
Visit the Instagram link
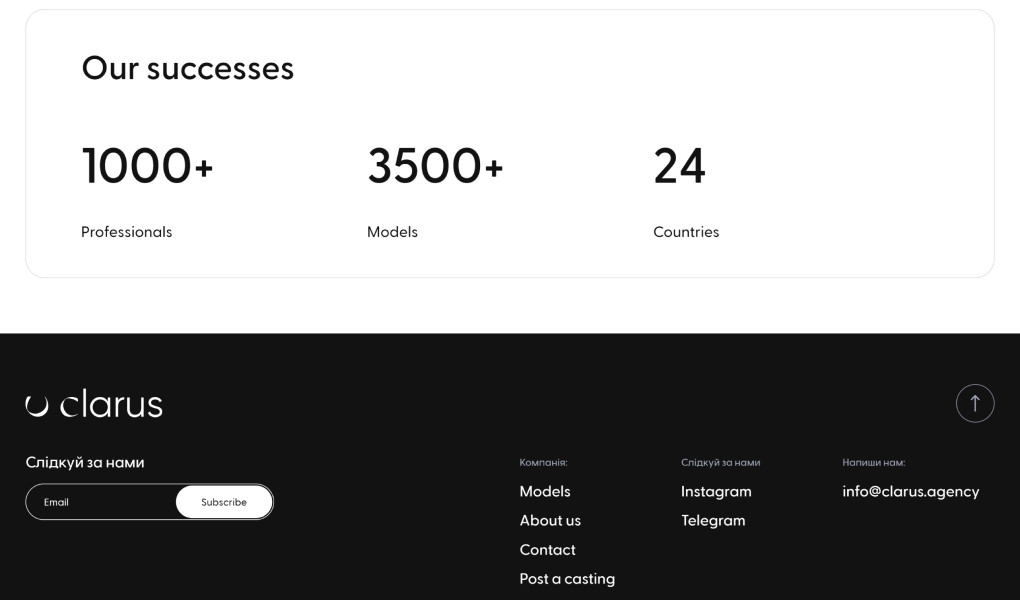pos(716,491)
